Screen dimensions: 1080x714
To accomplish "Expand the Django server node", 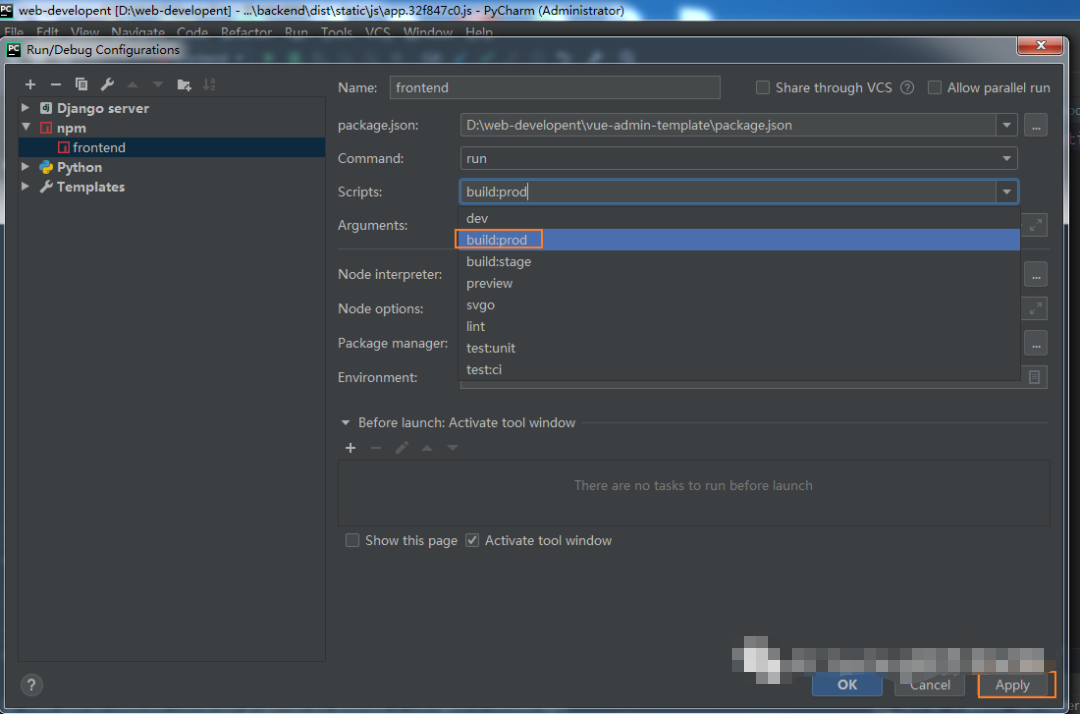I will tap(25, 107).
